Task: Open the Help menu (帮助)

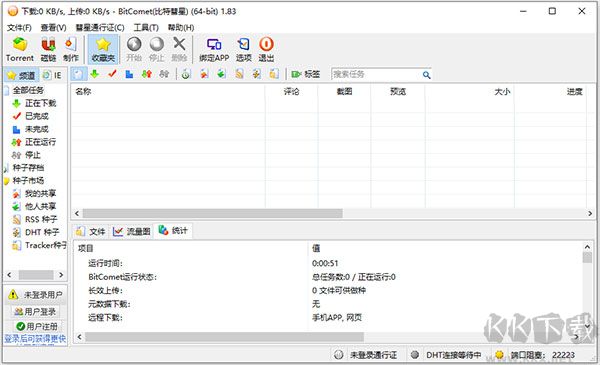Action: coord(181,28)
